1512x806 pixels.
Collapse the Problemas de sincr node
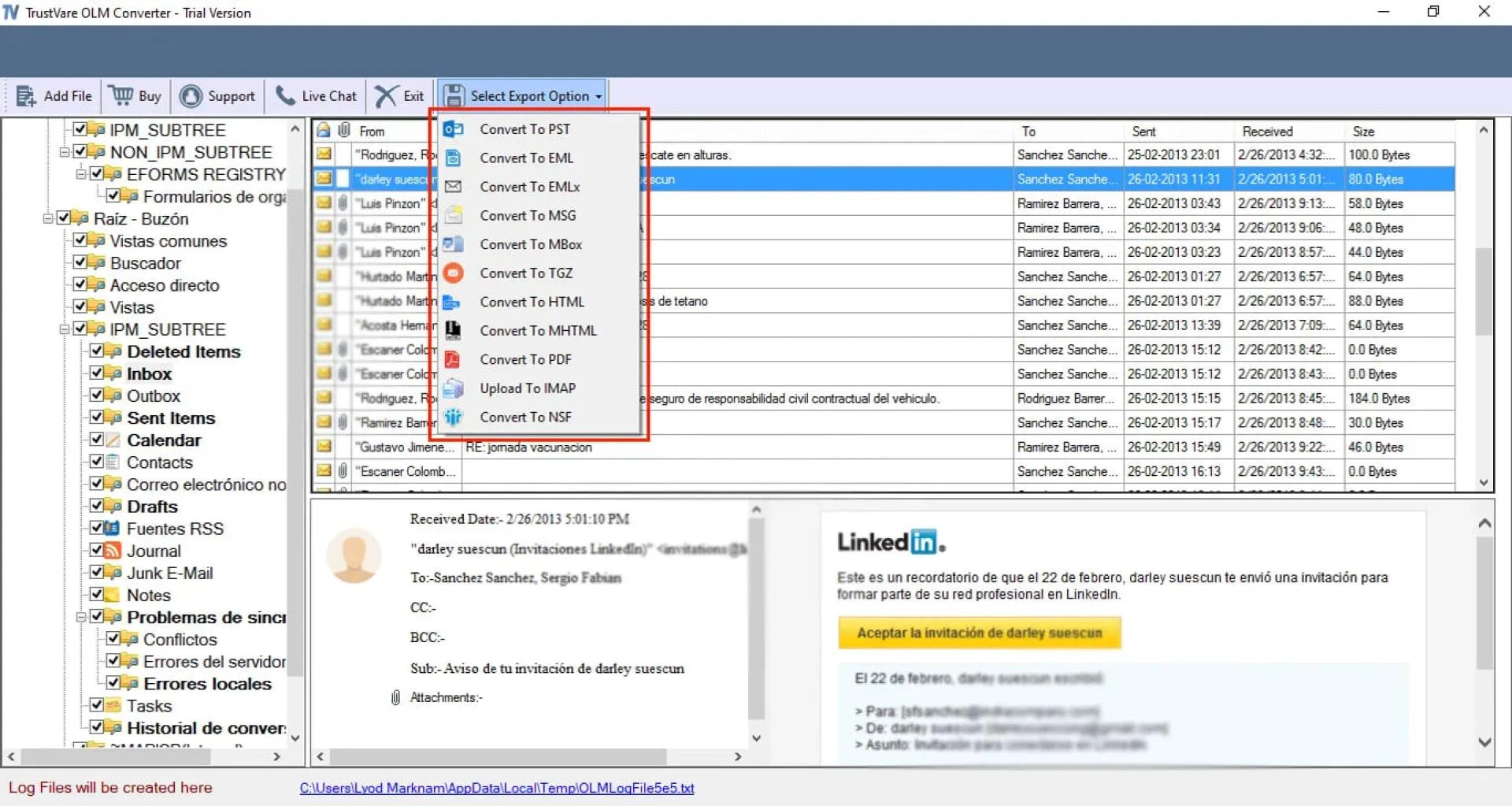tap(81, 617)
